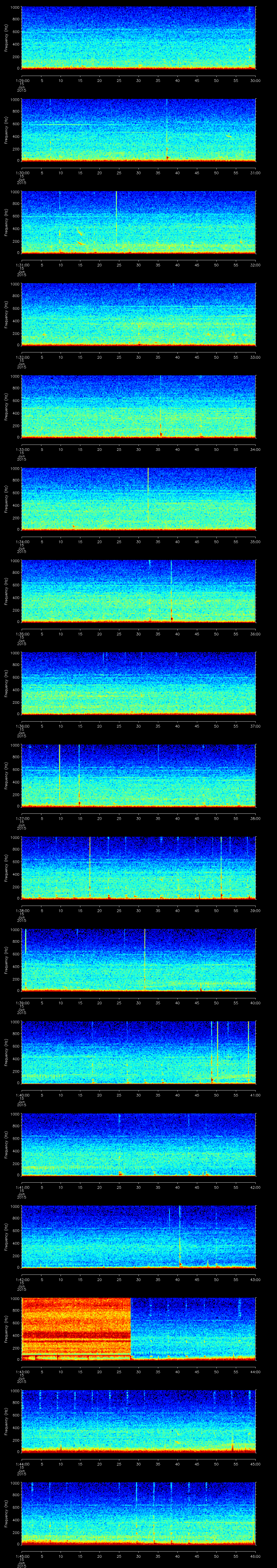Screen dimensions: 277x1568
Task: Click the Frequency (Hz) label of the 1:33:00 panel
Action: pos(6,407)
